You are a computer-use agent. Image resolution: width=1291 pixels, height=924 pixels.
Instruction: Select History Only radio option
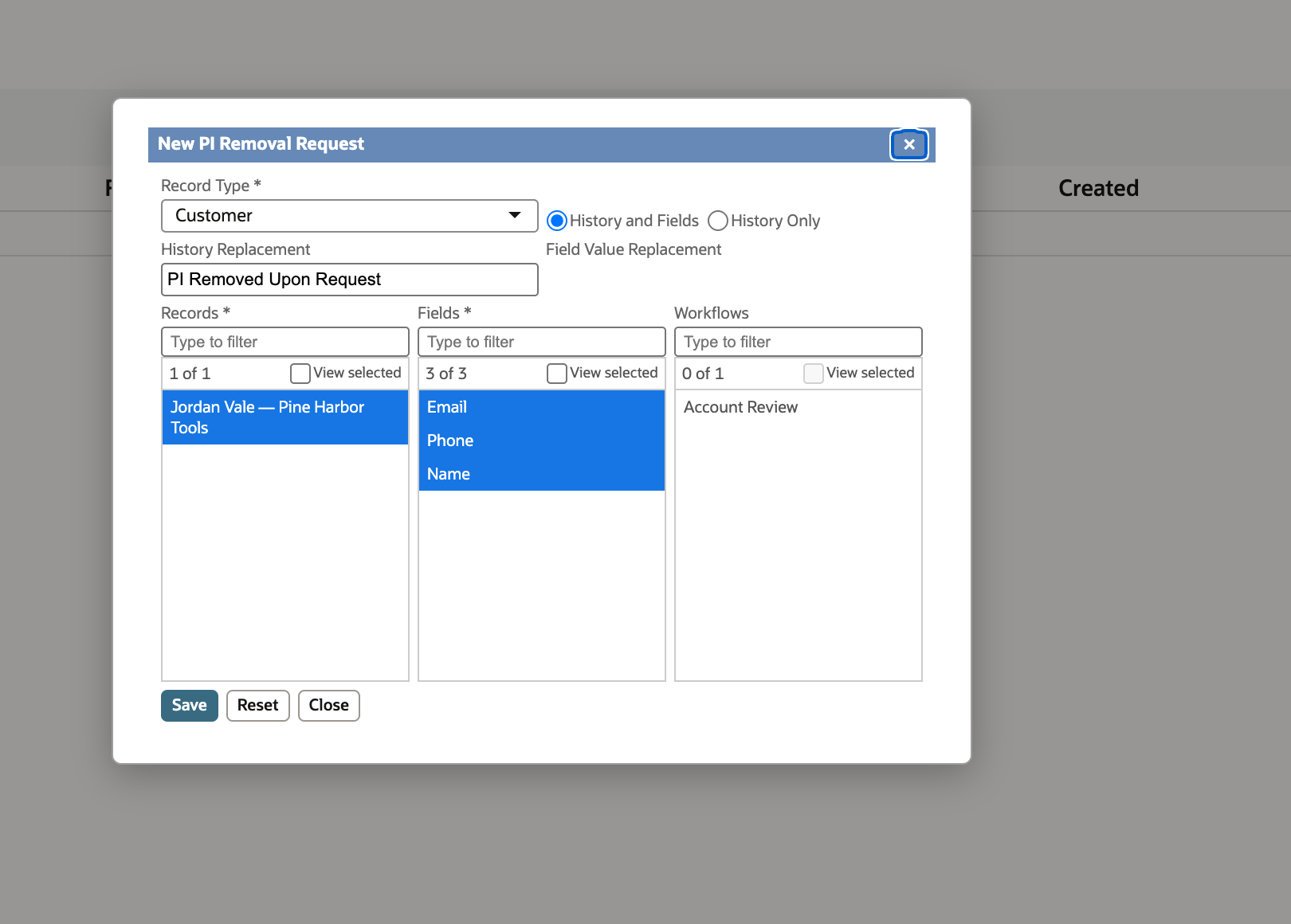click(x=718, y=221)
